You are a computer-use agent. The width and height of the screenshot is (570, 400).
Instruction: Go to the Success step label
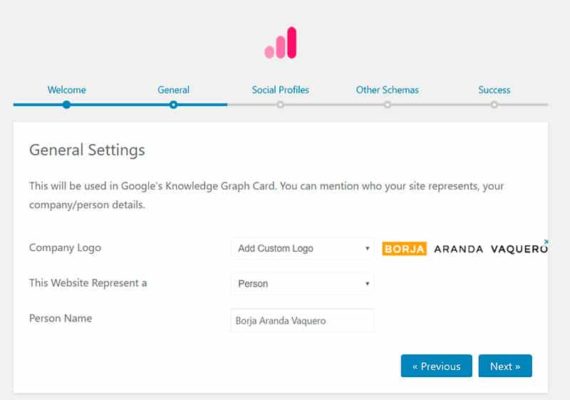coord(494,90)
